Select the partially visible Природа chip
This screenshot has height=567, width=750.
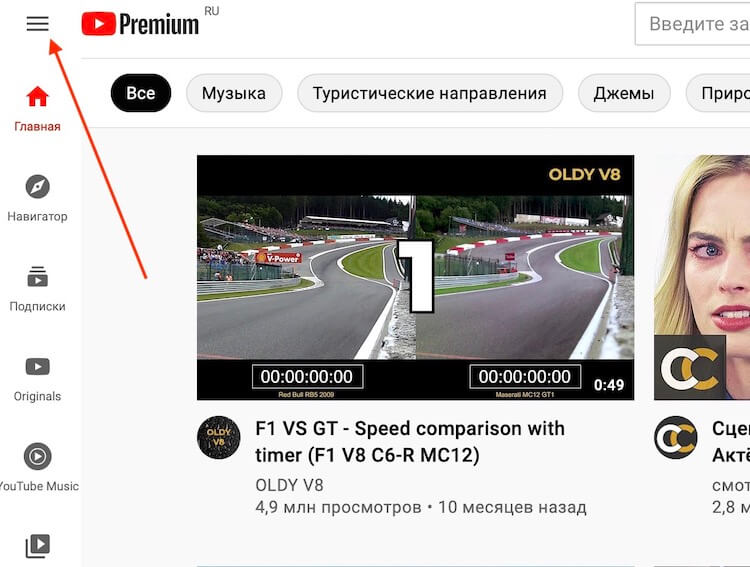pos(718,93)
